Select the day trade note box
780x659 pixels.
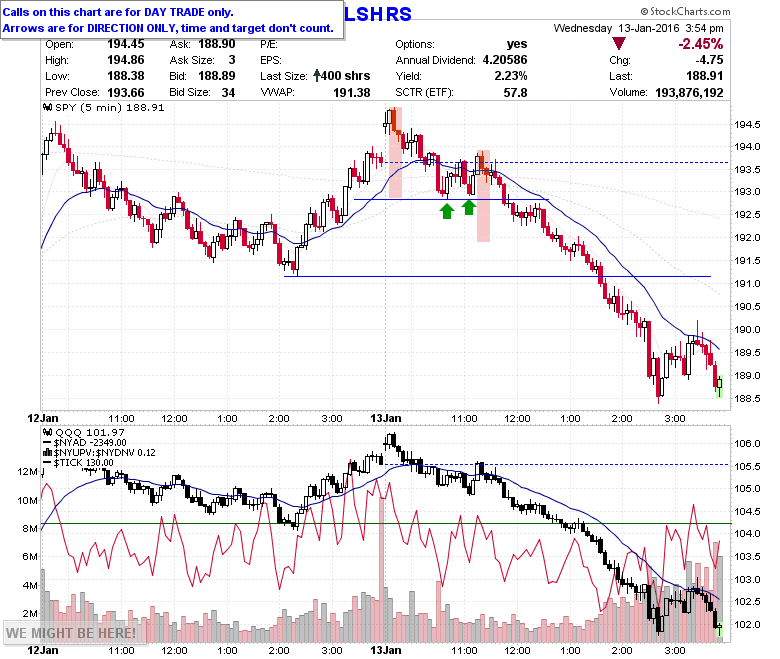172,20
